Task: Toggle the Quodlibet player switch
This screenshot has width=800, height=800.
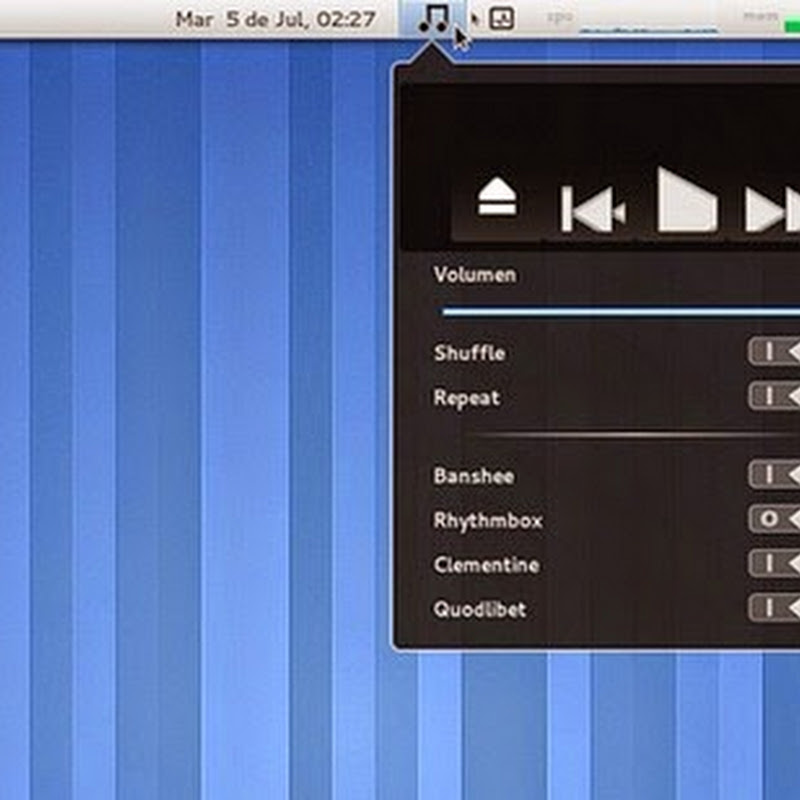Action: point(774,608)
